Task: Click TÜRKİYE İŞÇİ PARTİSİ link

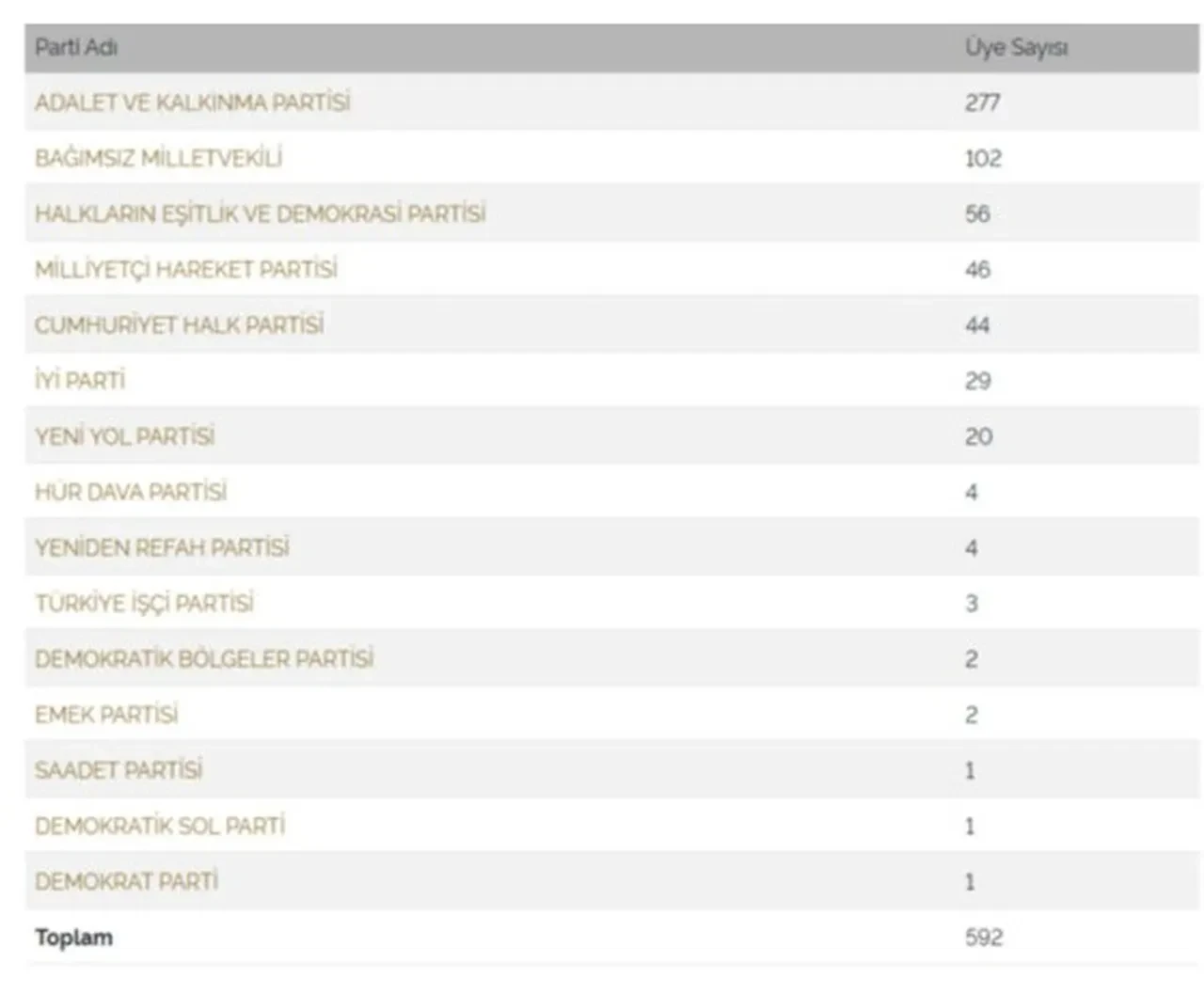Action: (x=145, y=603)
